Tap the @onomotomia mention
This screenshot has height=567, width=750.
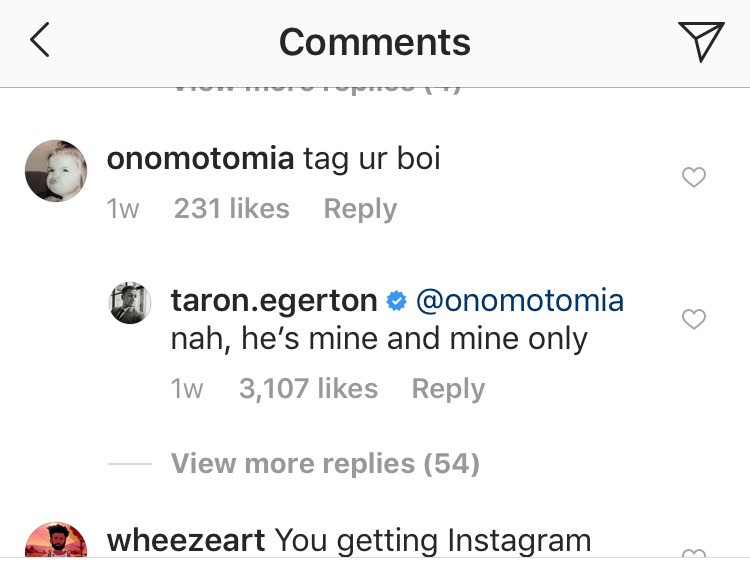coord(519,300)
